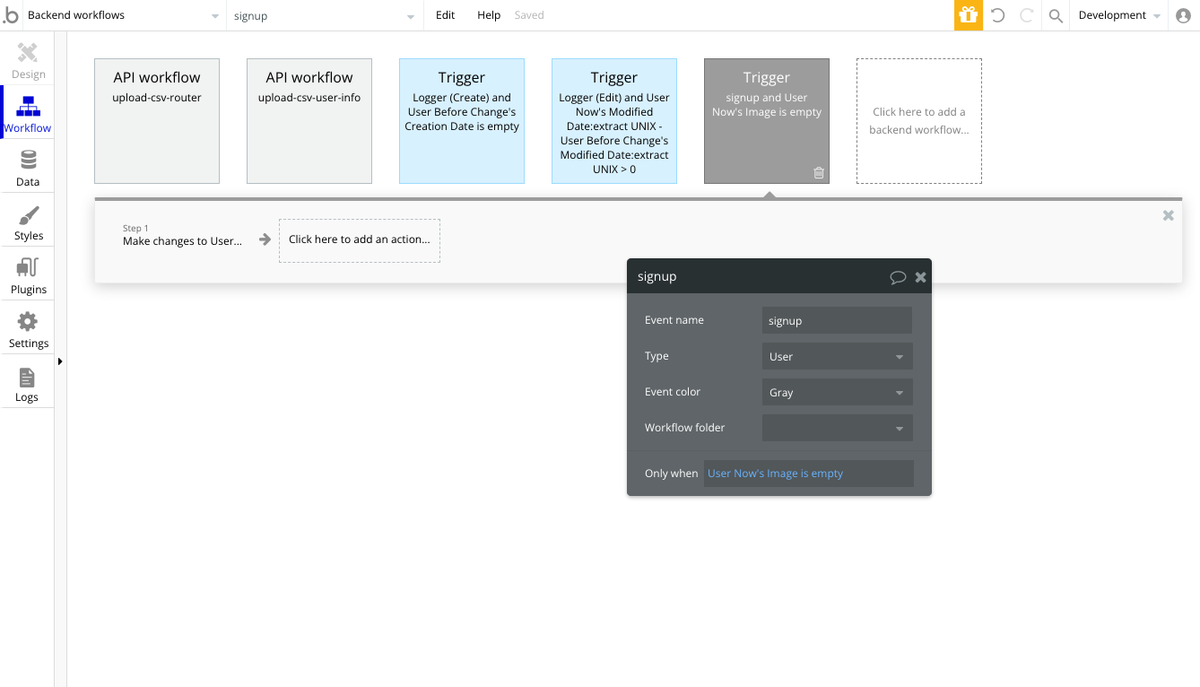Viewport: 1200px width, 687px height.
Task: Open the Logs tab in sidebar
Action: 28,384
